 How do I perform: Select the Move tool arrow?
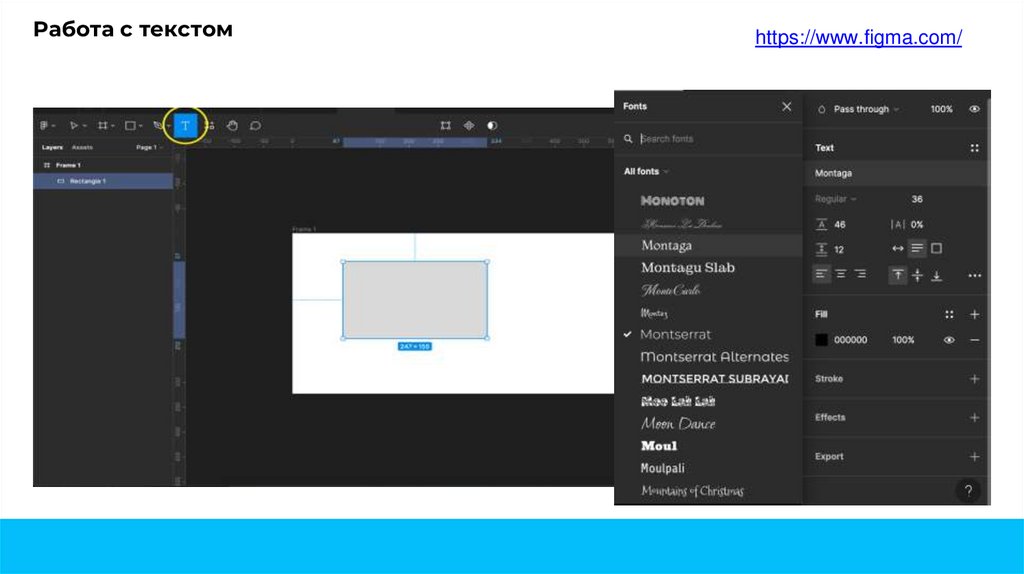pyautogui.click(x=73, y=125)
